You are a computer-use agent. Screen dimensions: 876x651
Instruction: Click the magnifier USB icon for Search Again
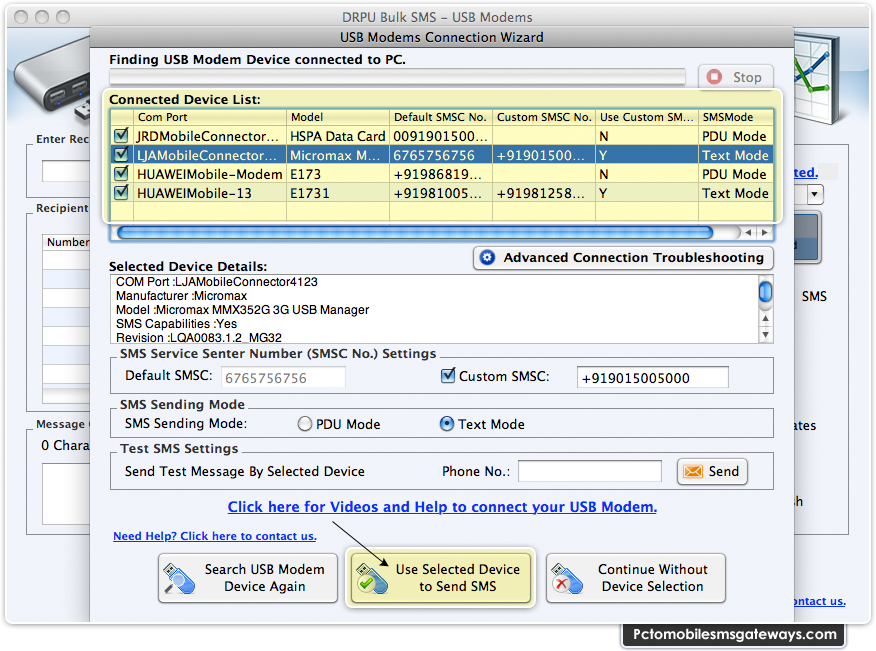(178, 578)
